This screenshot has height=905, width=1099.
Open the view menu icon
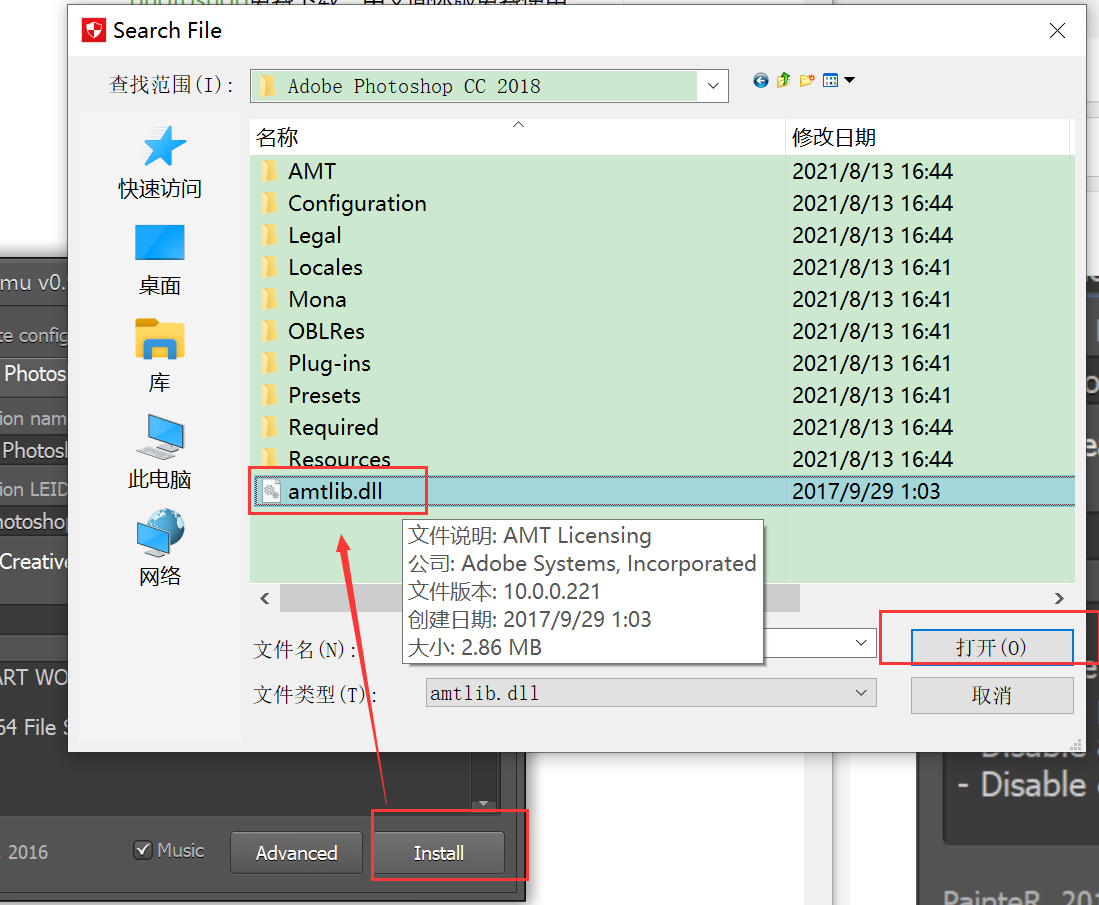(x=838, y=81)
